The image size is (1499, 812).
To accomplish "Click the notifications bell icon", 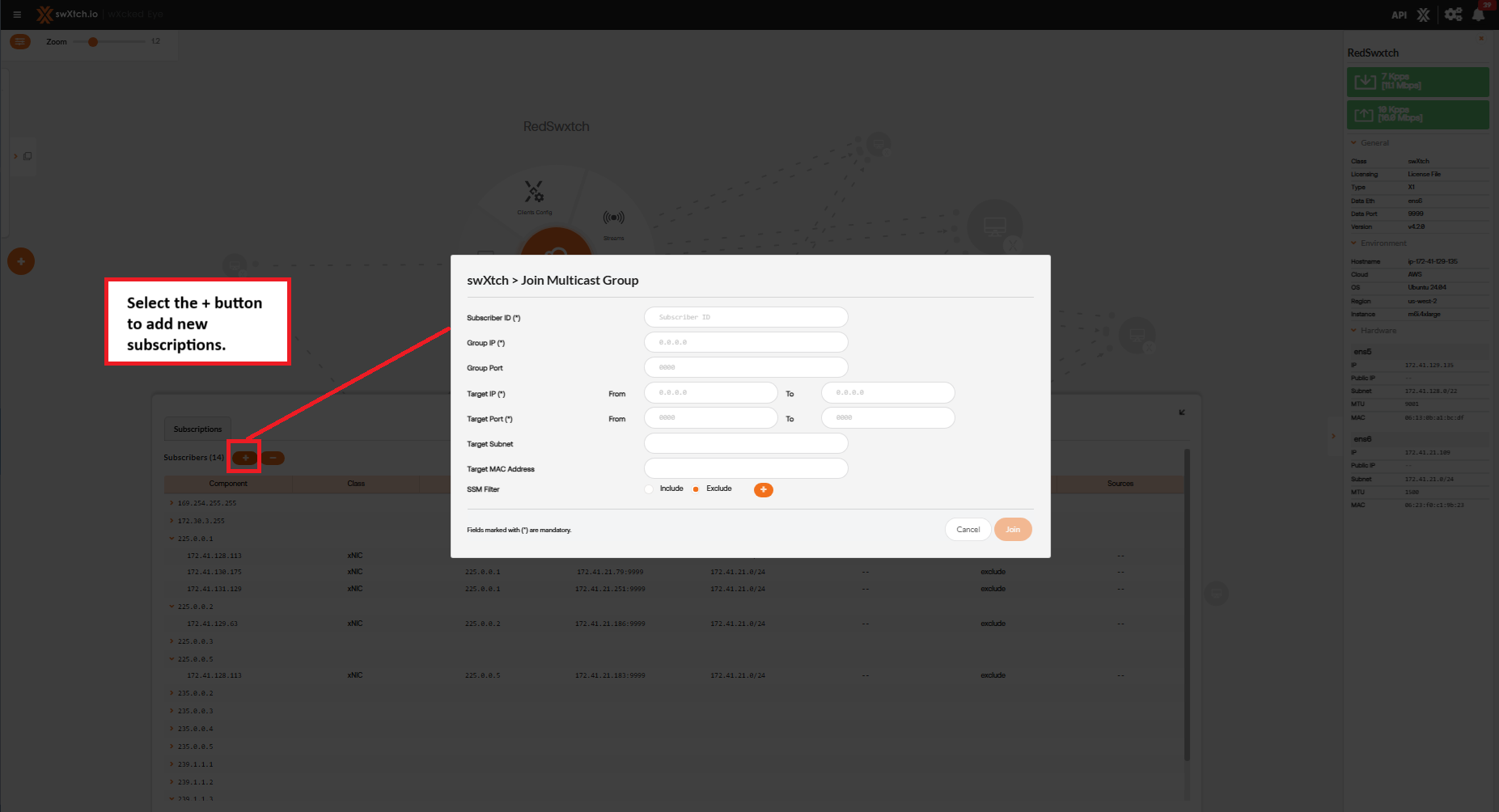I will [1479, 15].
